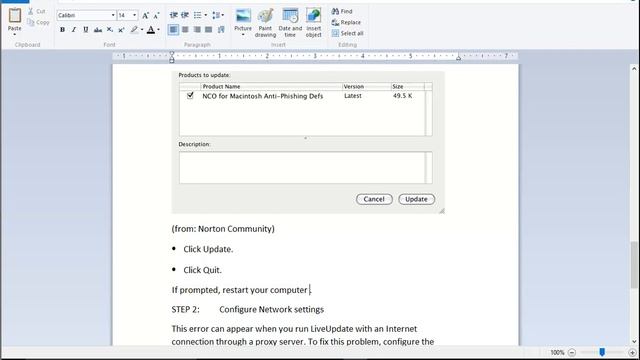Open Replace in the Editing group
The height and width of the screenshot is (360, 640).
346,22
